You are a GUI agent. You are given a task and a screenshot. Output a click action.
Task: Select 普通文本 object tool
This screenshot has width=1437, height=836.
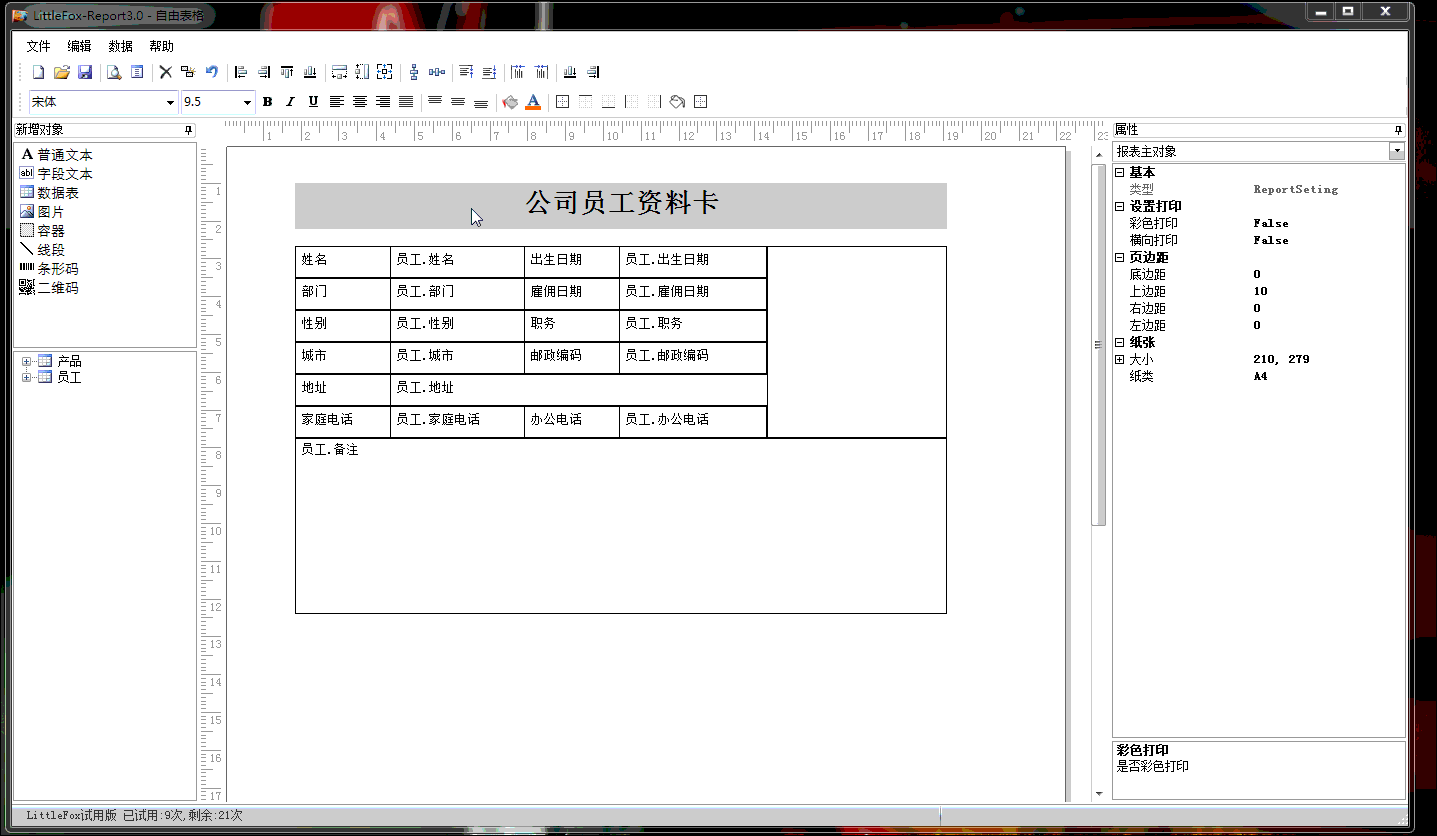click(57, 155)
